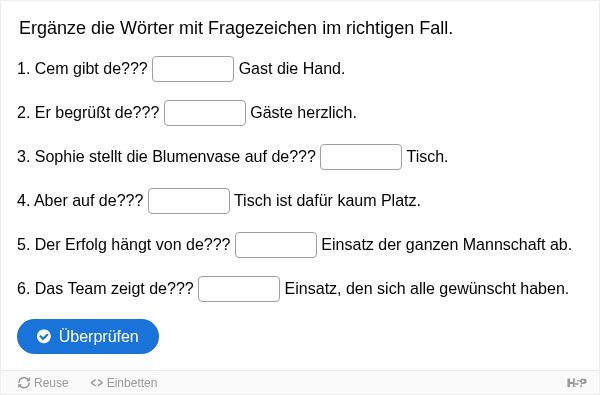The width and height of the screenshot is (600, 395).
Task: Focus the blank before 'Gäste herzlich'
Action: (205, 113)
